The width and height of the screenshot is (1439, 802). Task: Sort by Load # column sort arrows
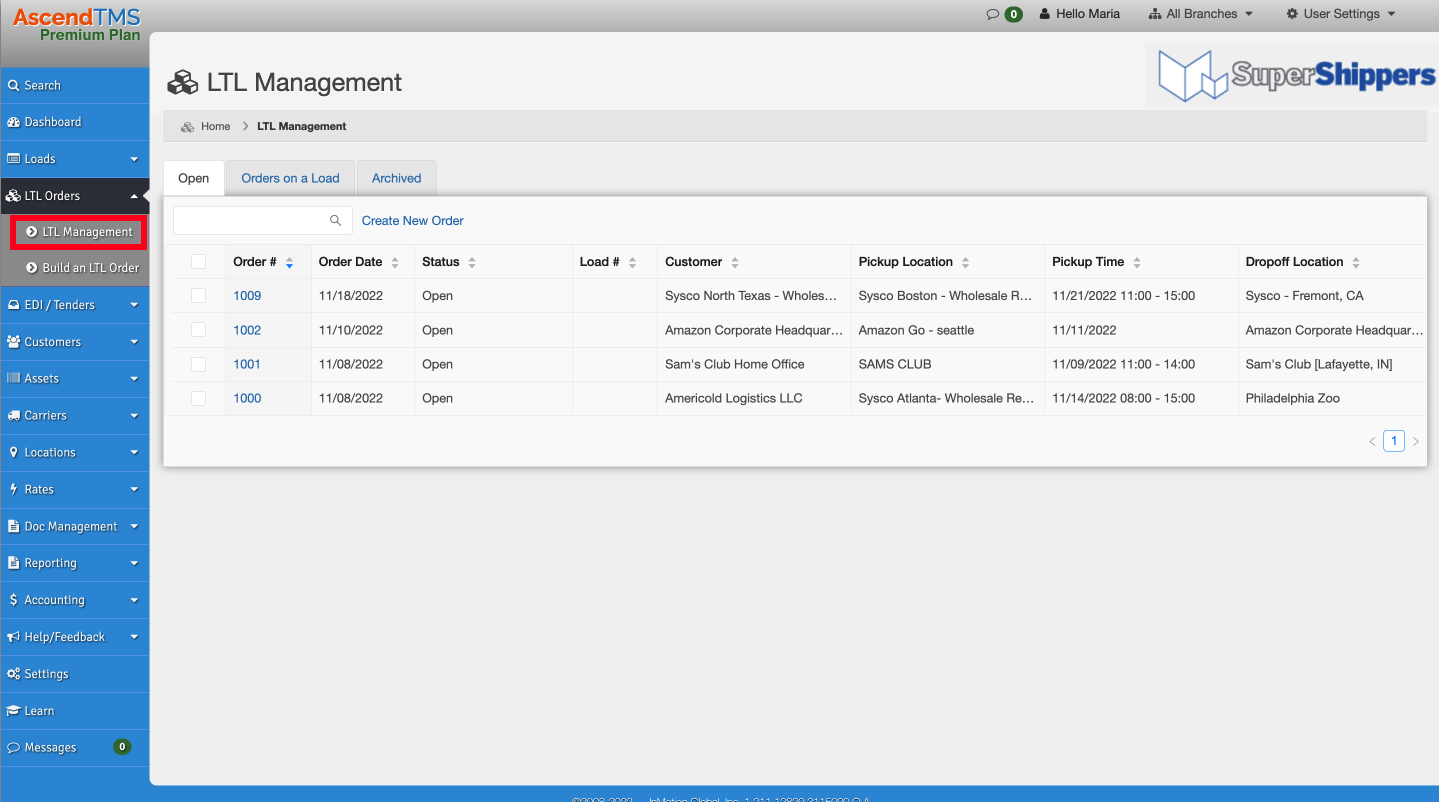(x=633, y=263)
